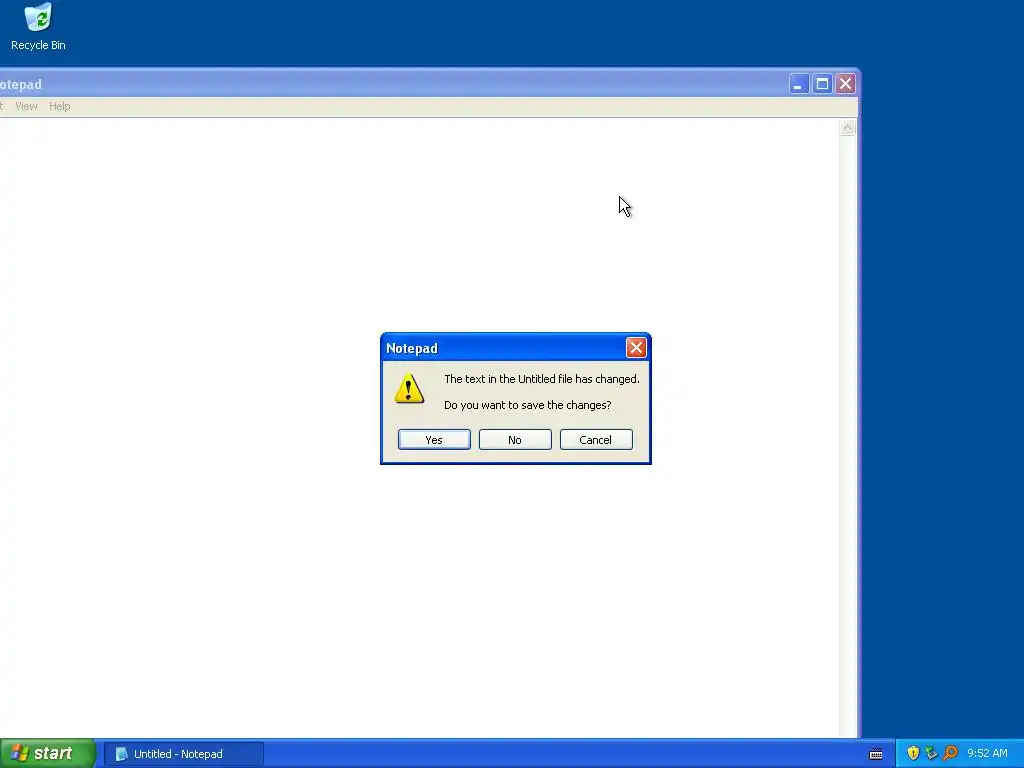Click the on-screen keyboard tray icon
Screen dimensions: 1024x768
[x=876, y=754]
